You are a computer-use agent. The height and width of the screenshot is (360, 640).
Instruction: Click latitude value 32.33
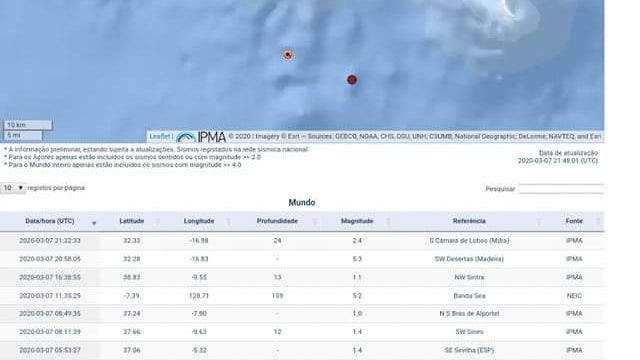131,241
